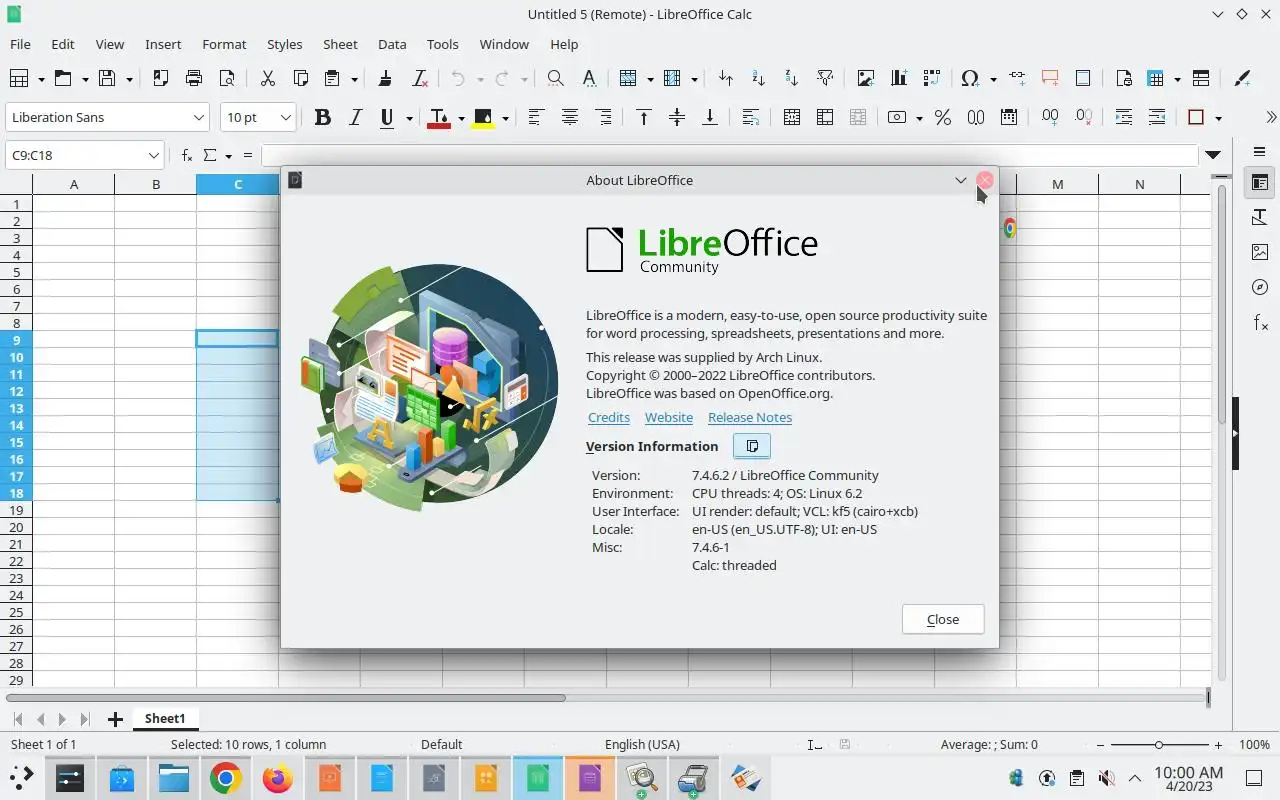
Task: Copy version information with the clipboard button
Action: coord(752,446)
